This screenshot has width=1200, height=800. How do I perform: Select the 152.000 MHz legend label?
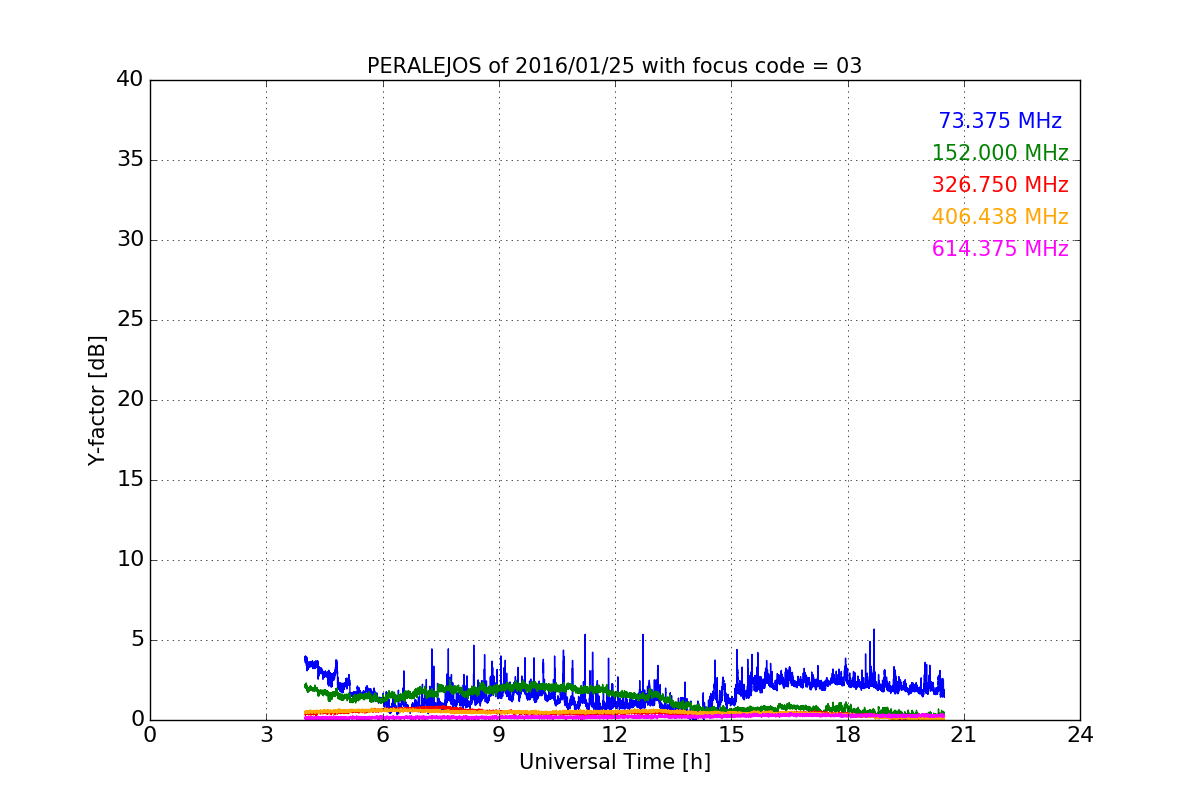(x=1000, y=153)
